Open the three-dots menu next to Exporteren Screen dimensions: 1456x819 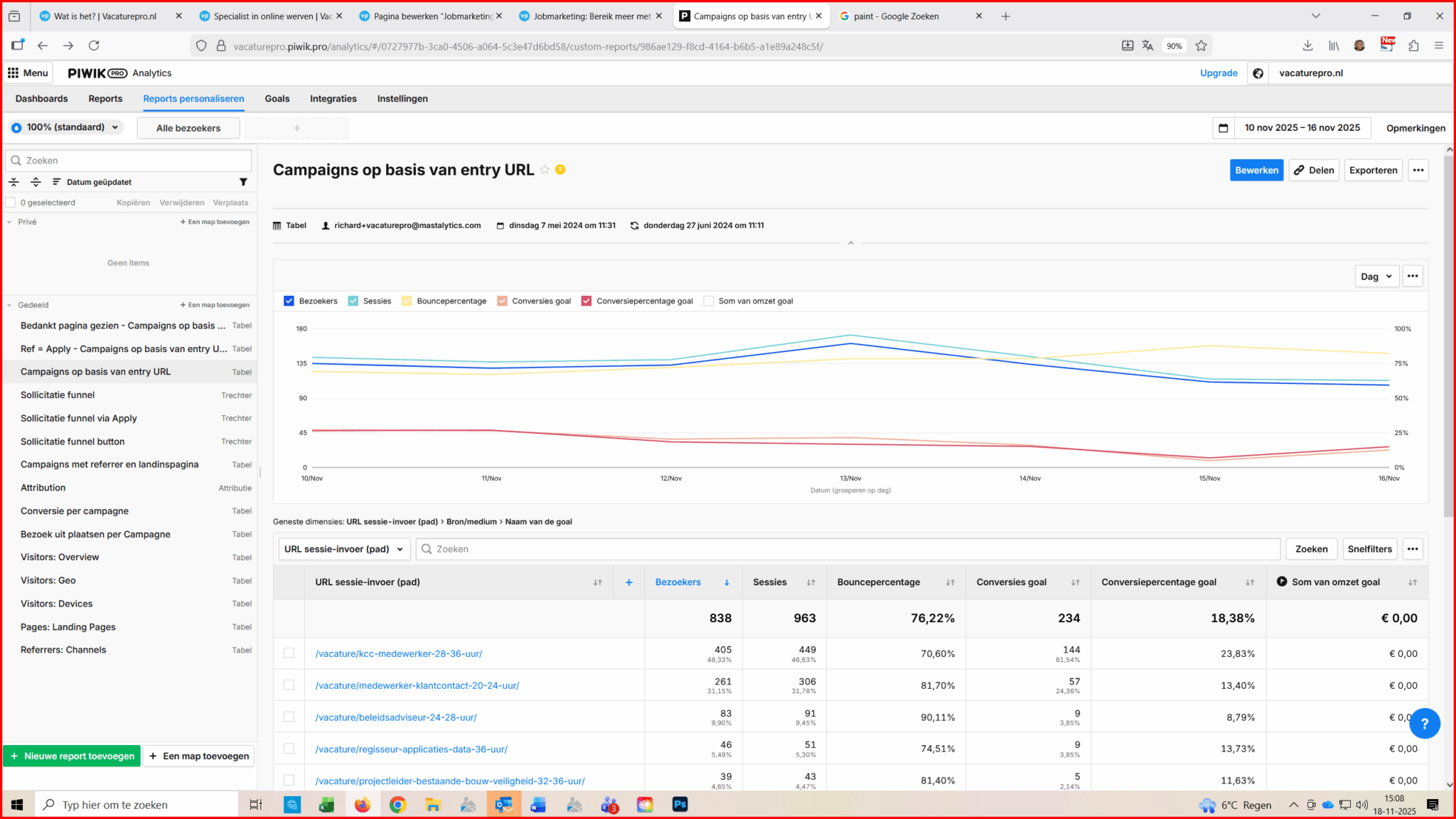pos(1418,170)
